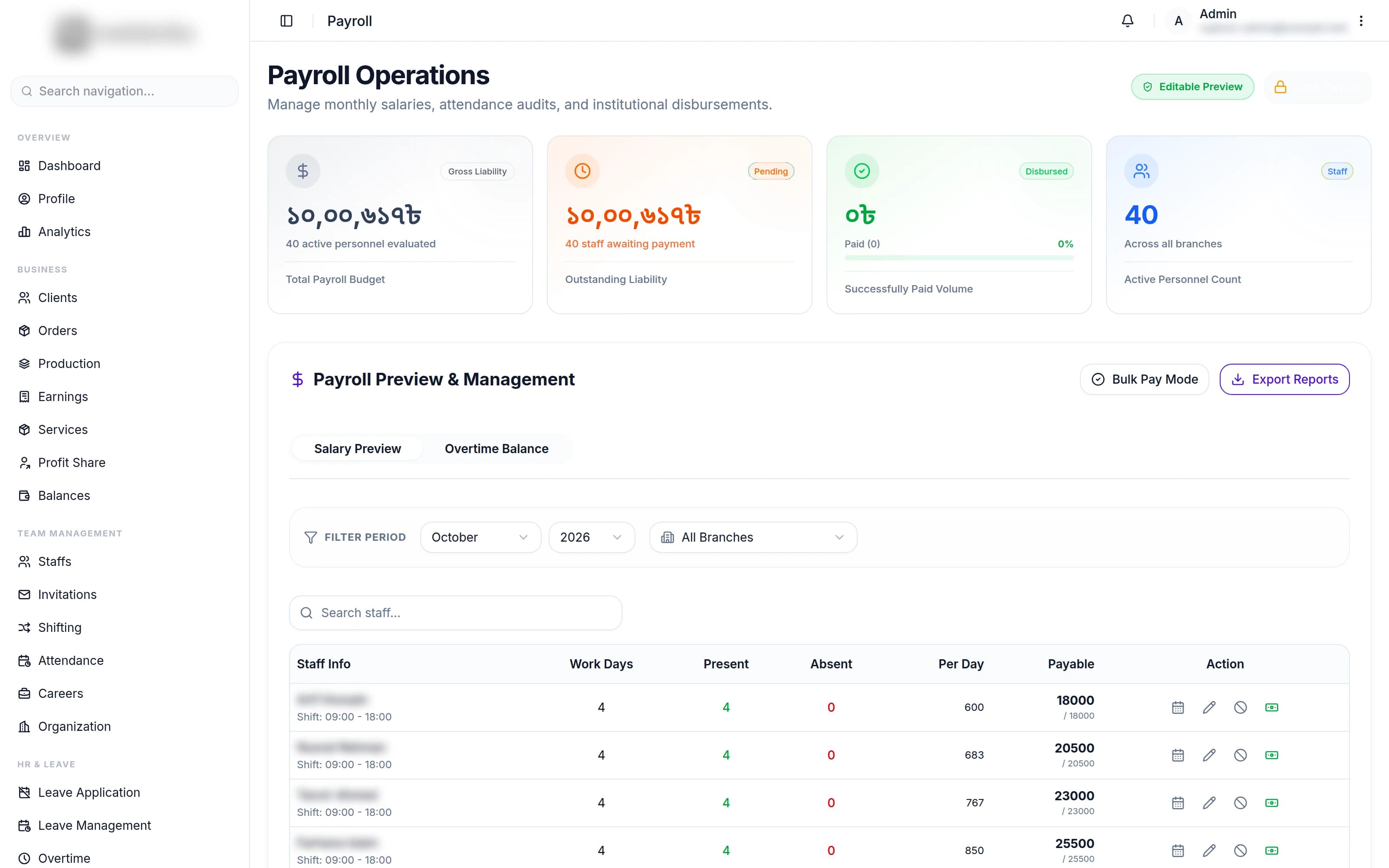
Task: Switch to the Overtime Balance tab
Action: coord(497,449)
